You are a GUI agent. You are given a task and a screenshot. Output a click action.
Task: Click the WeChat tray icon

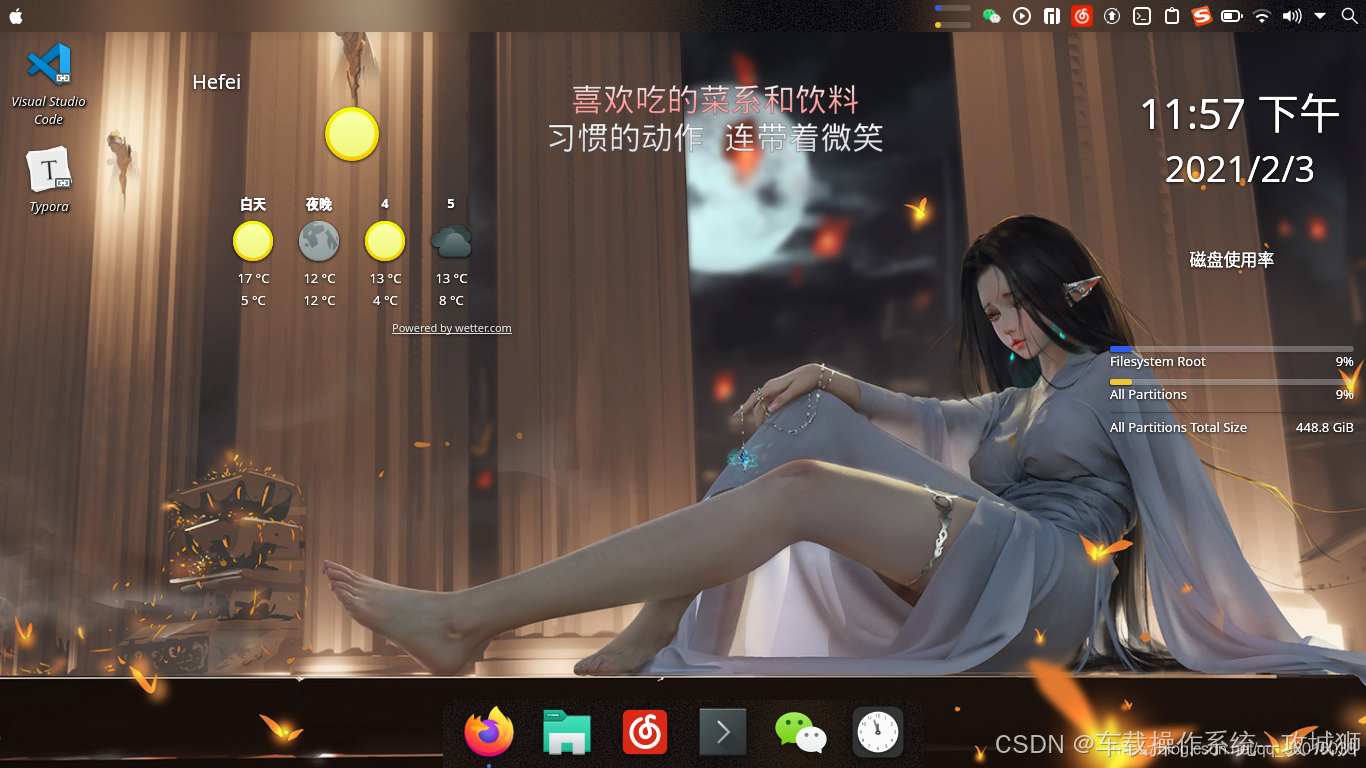click(x=992, y=16)
